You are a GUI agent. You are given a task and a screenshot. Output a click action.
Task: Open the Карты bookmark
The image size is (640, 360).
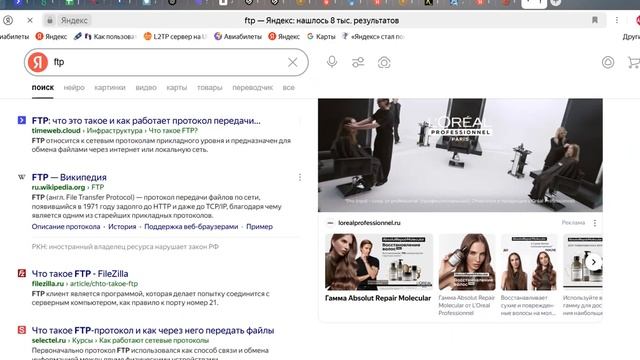coord(321,36)
